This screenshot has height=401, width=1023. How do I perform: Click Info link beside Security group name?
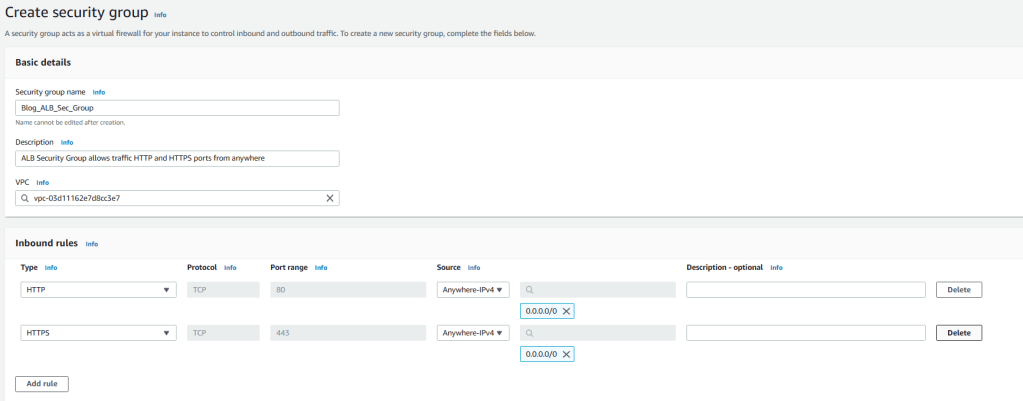coord(99,92)
